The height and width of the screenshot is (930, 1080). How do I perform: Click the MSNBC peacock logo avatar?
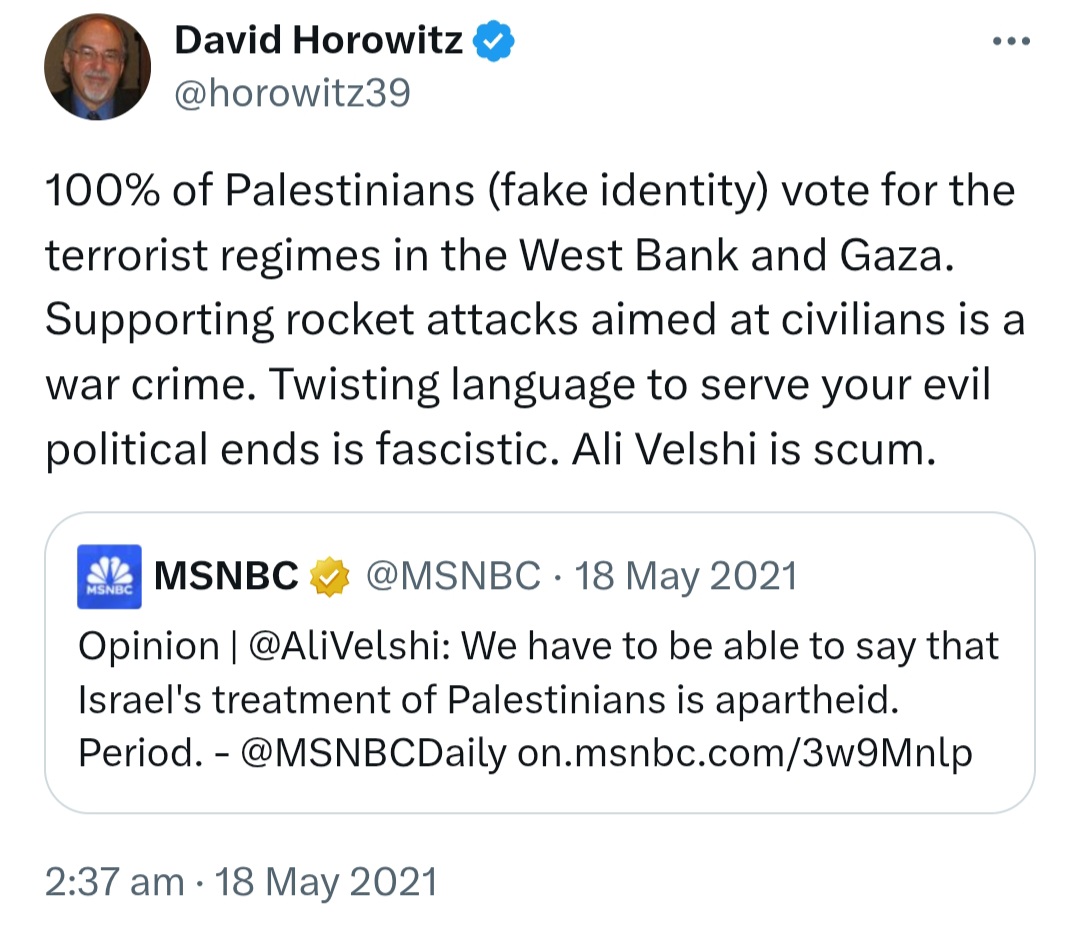click(107, 577)
